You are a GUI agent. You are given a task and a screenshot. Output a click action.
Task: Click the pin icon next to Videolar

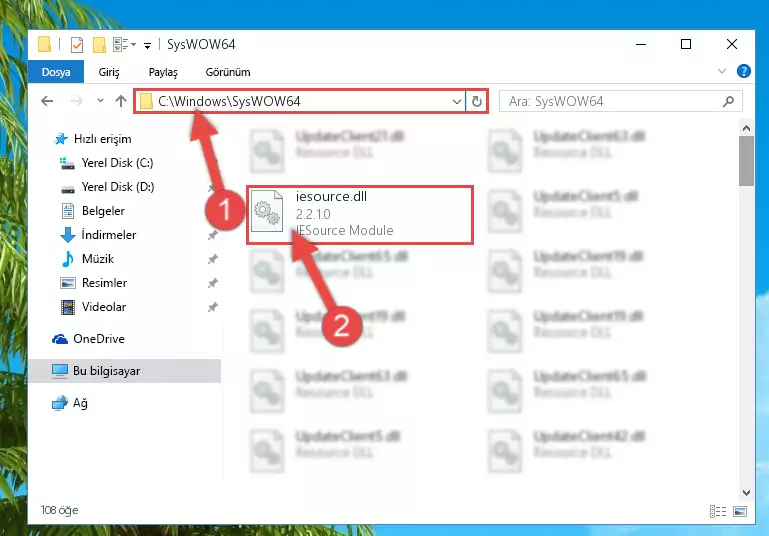[212, 307]
